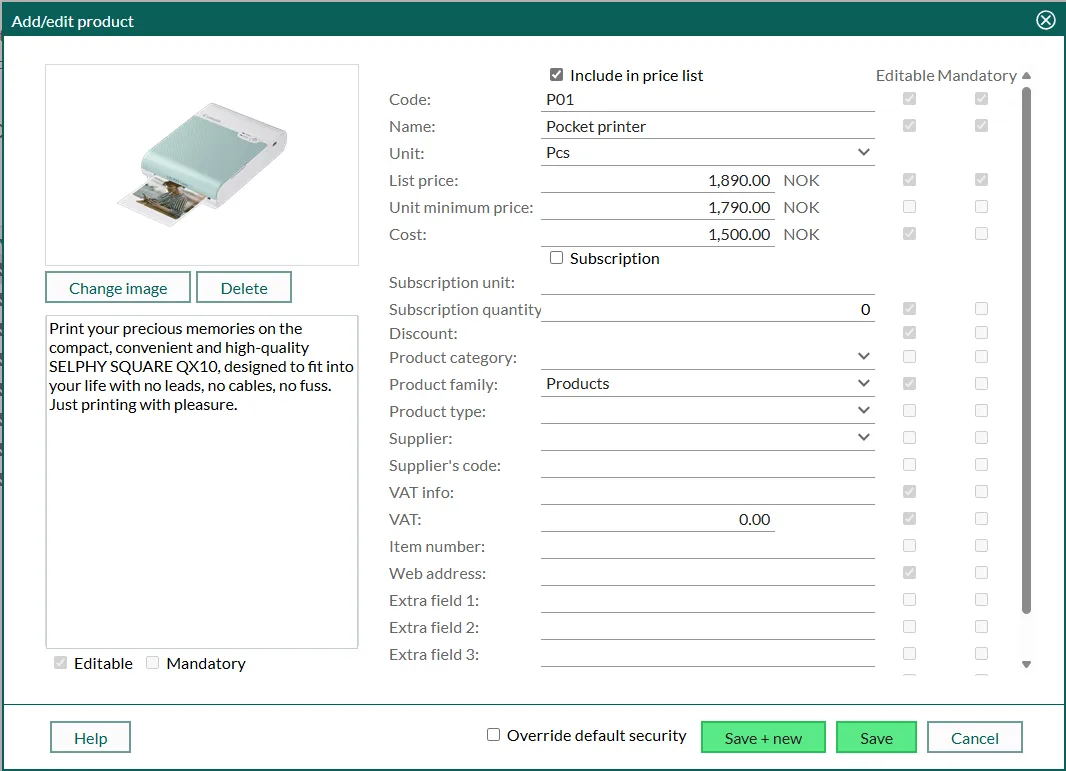Delete the product image
The width and height of the screenshot is (1066, 771).
tap(244, 288)
